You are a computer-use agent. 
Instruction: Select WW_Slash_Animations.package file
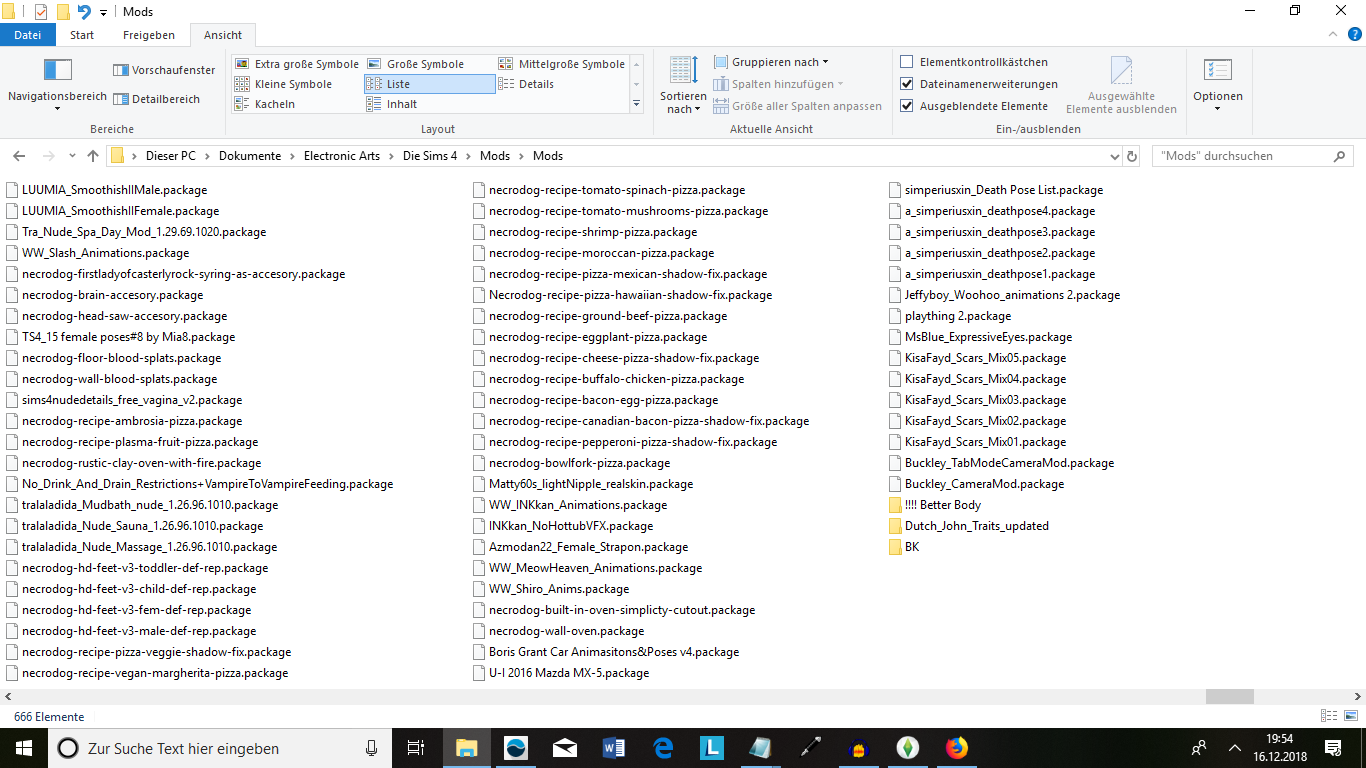click(98, 253)
